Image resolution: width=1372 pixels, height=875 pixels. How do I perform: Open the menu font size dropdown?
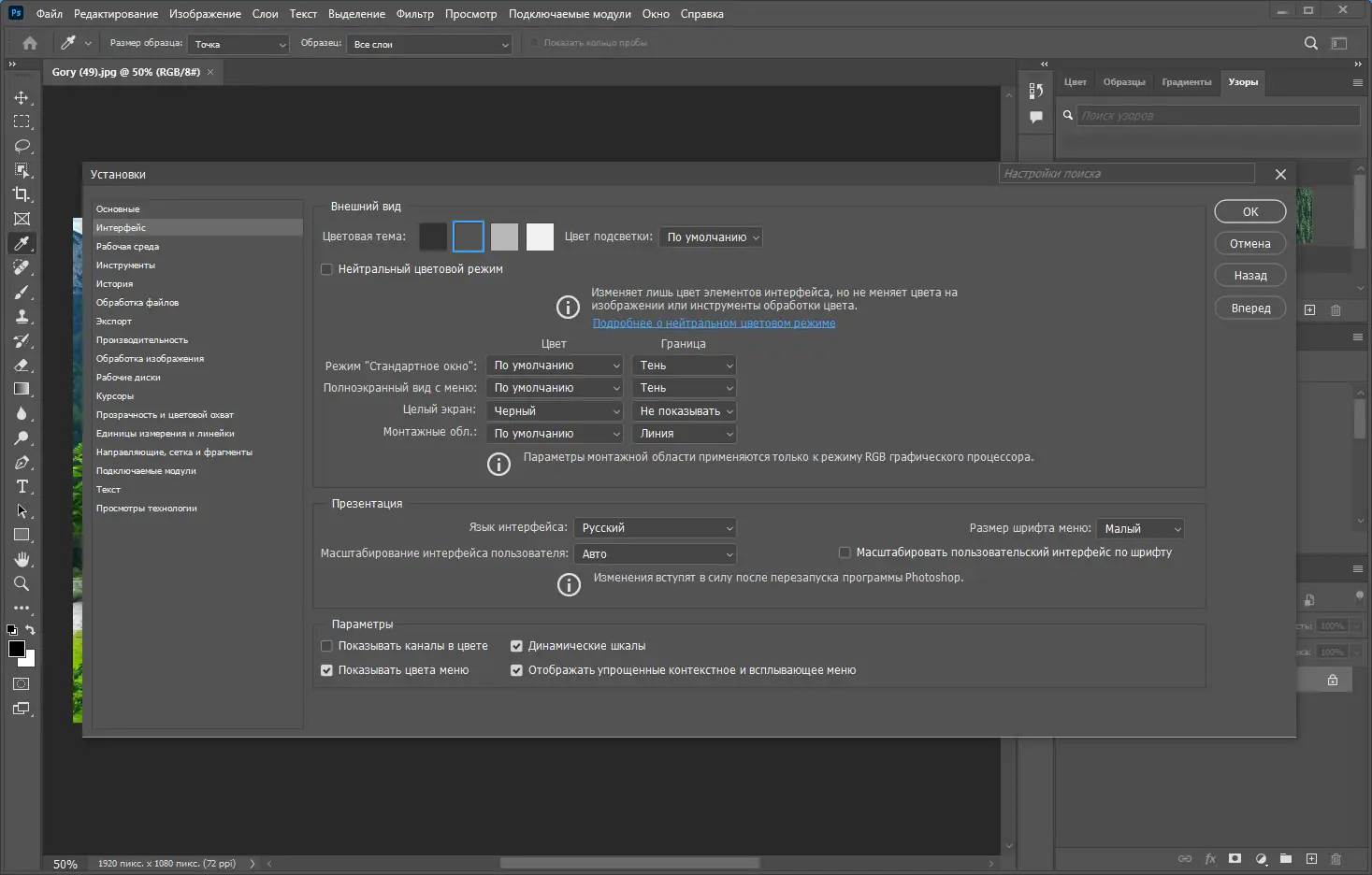[1140, 529]
